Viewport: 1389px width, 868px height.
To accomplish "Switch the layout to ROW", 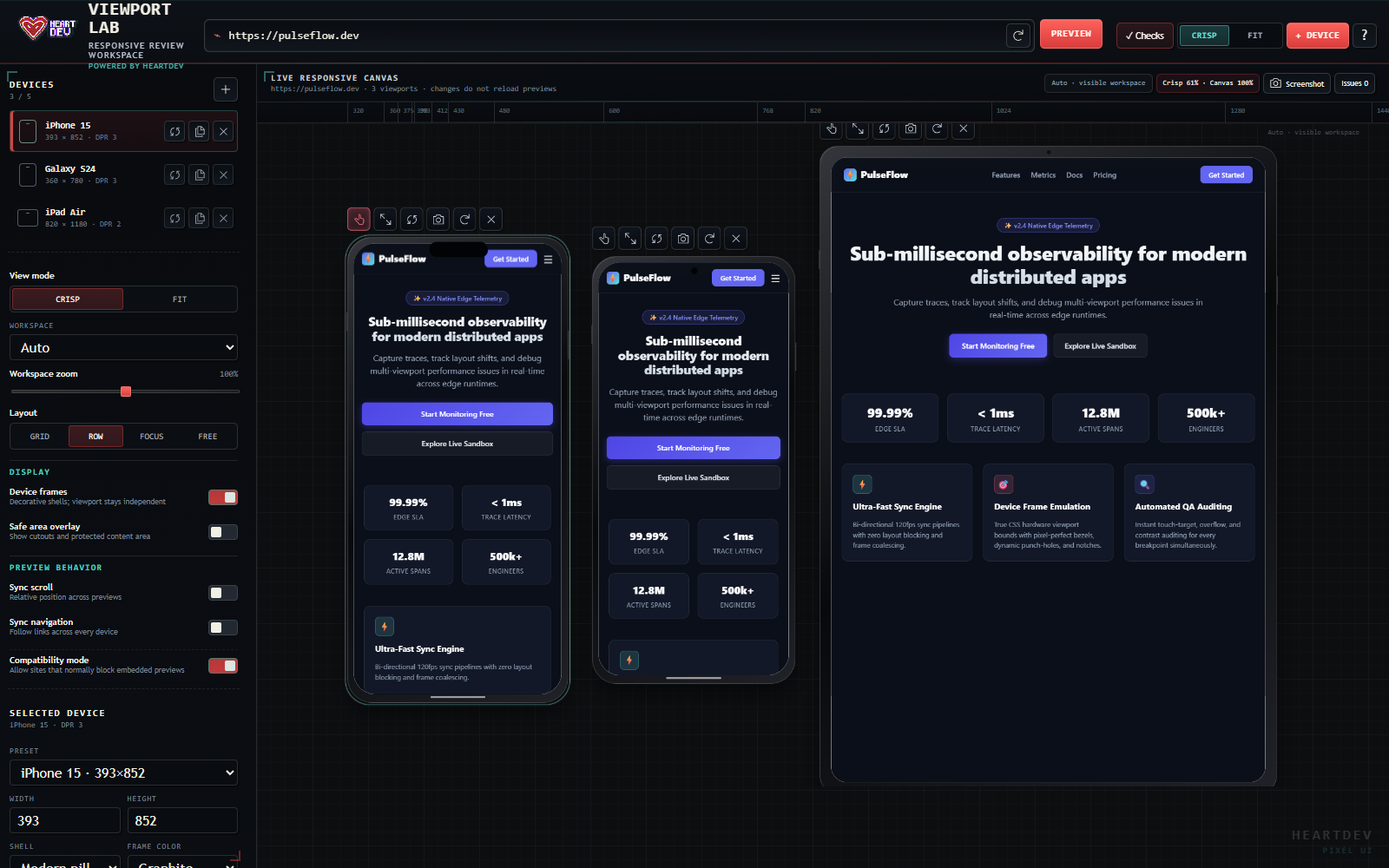I will pos(95,436).
